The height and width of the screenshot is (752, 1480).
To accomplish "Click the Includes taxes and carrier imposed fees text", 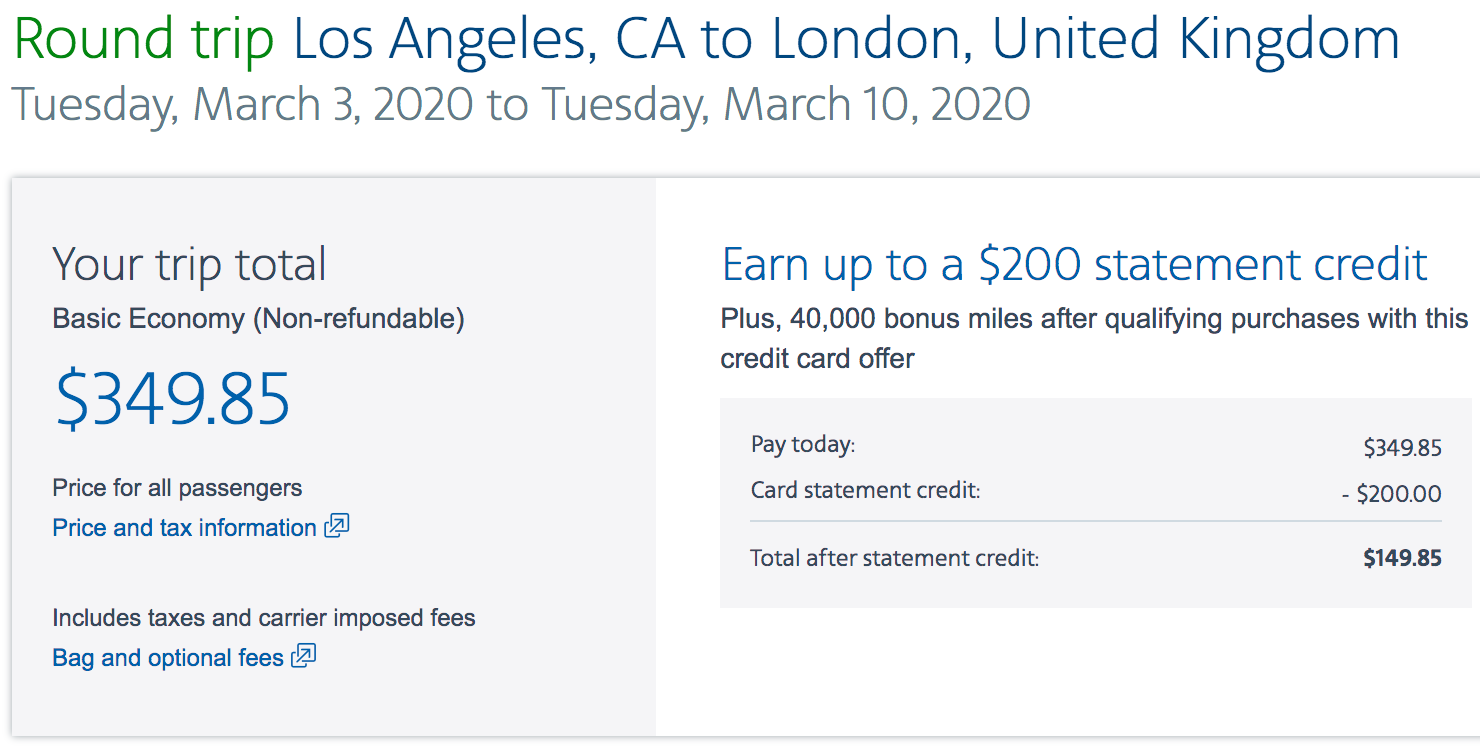I will (264, 618).
